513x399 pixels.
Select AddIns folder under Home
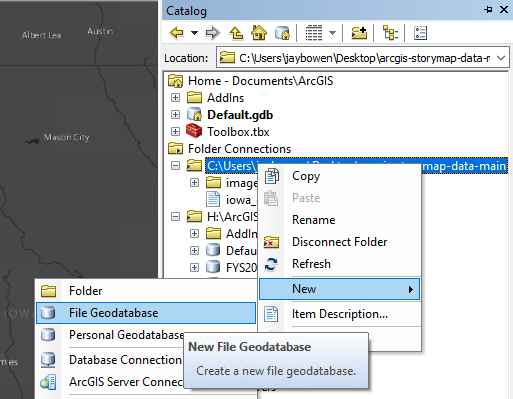(x=225, y=98)
